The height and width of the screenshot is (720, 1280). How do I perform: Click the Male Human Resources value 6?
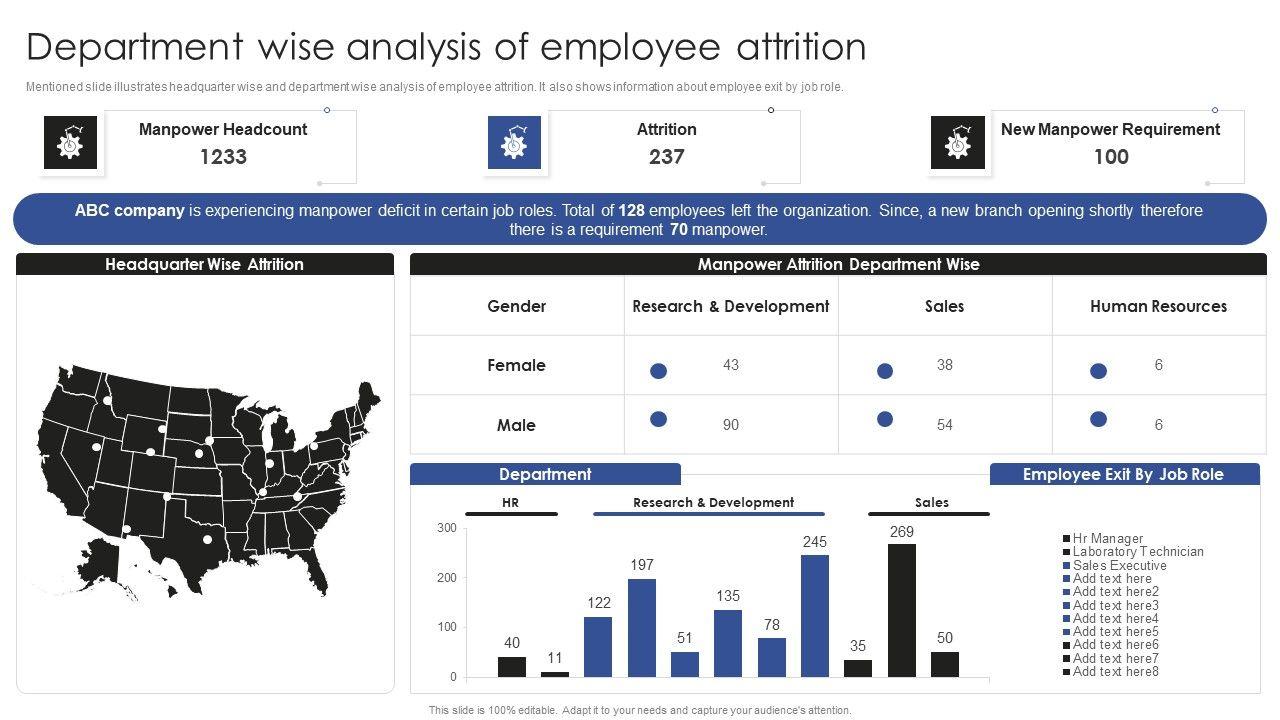click(1159, 425)
